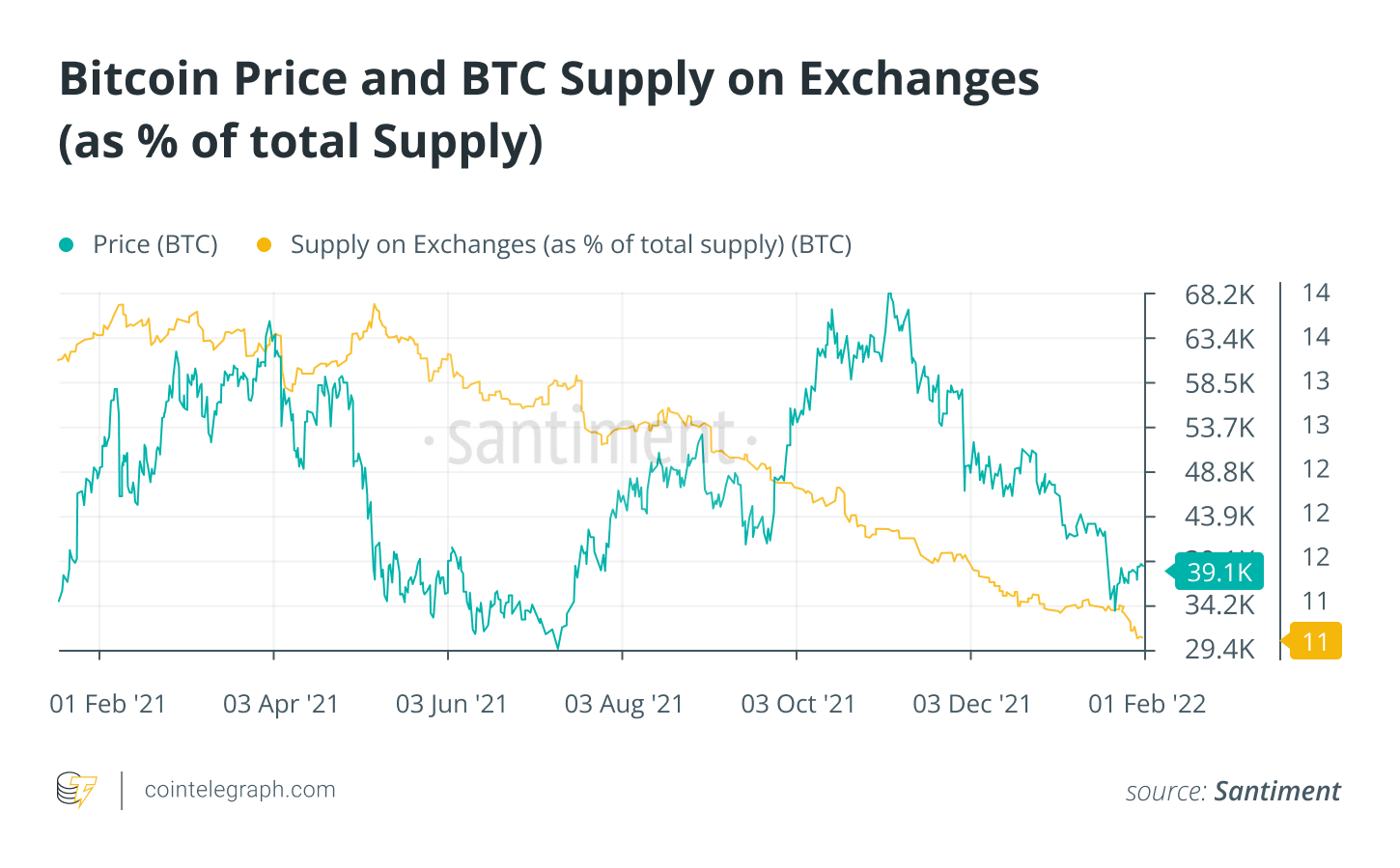Click the 01 Feb '21 date label

point(108,704)
